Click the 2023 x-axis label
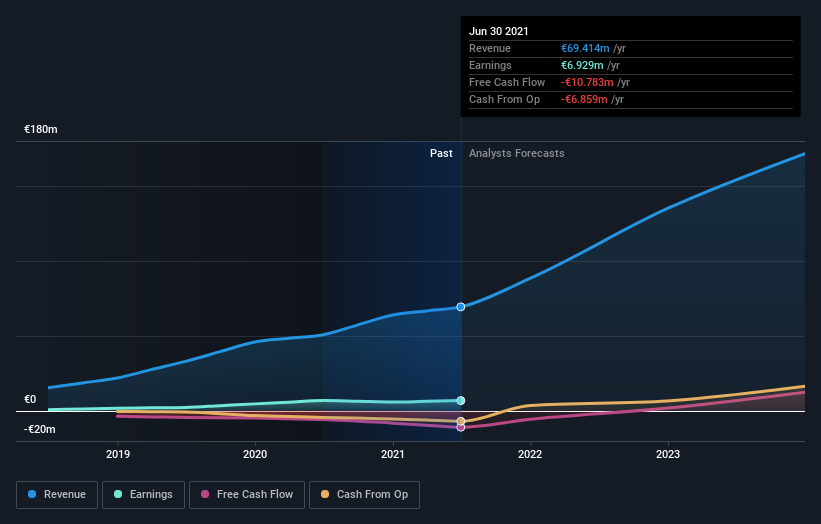 [x=668, y=454]
